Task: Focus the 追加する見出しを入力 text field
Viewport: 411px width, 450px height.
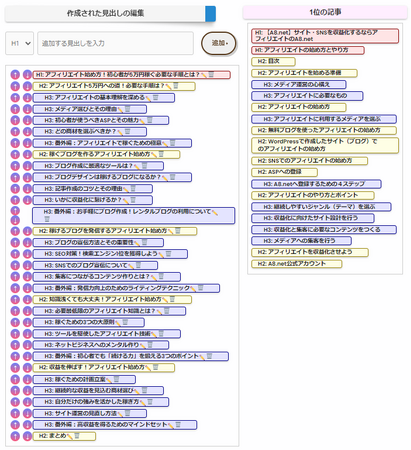Action: pyautogui.click(x=115, y=43)
